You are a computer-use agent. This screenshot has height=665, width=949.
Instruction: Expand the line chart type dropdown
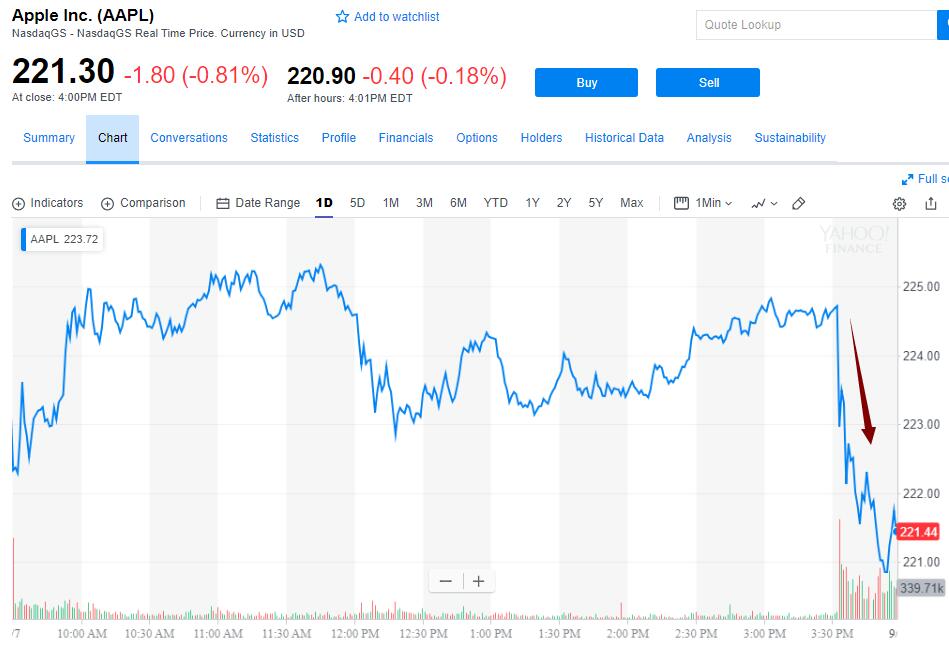(764, 203)
